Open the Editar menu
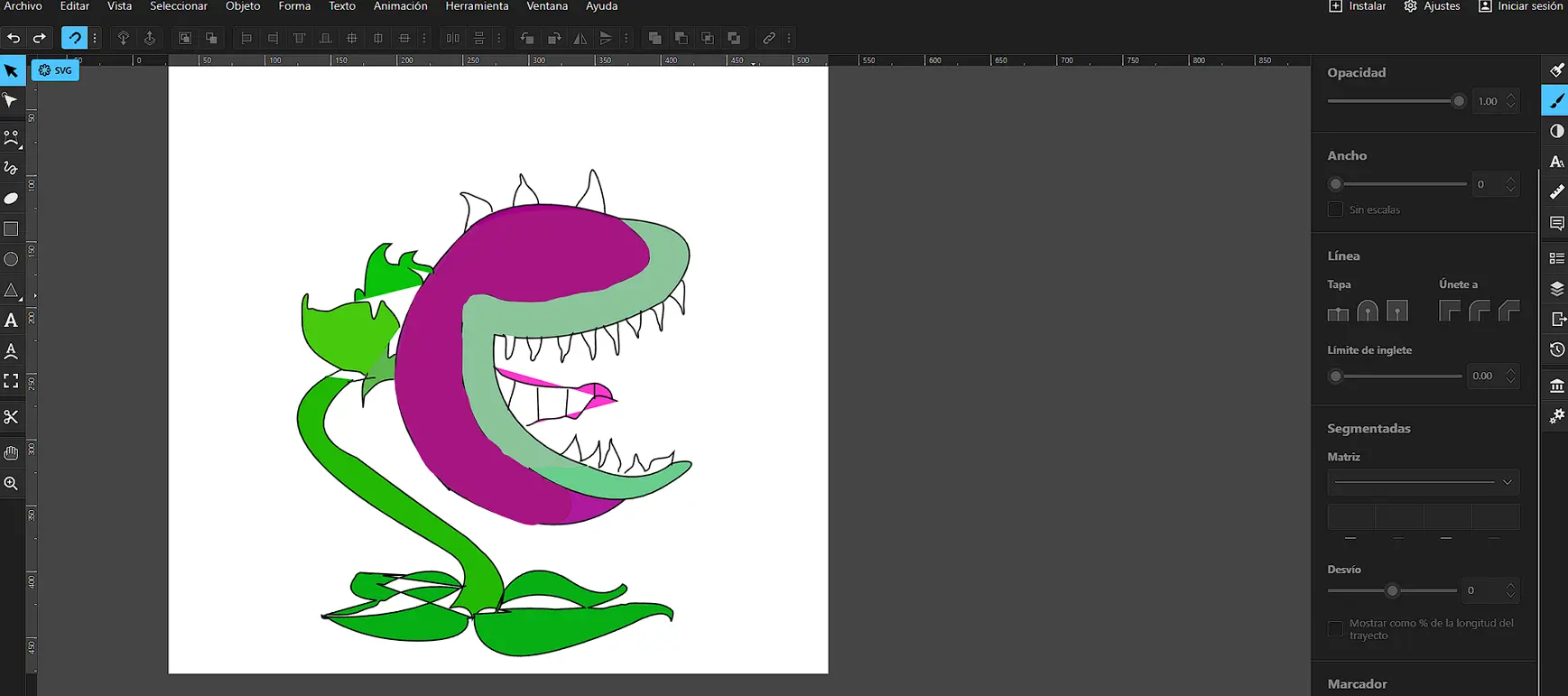The width and height of the screenshot is (1568, 696). tap(75, 6)
